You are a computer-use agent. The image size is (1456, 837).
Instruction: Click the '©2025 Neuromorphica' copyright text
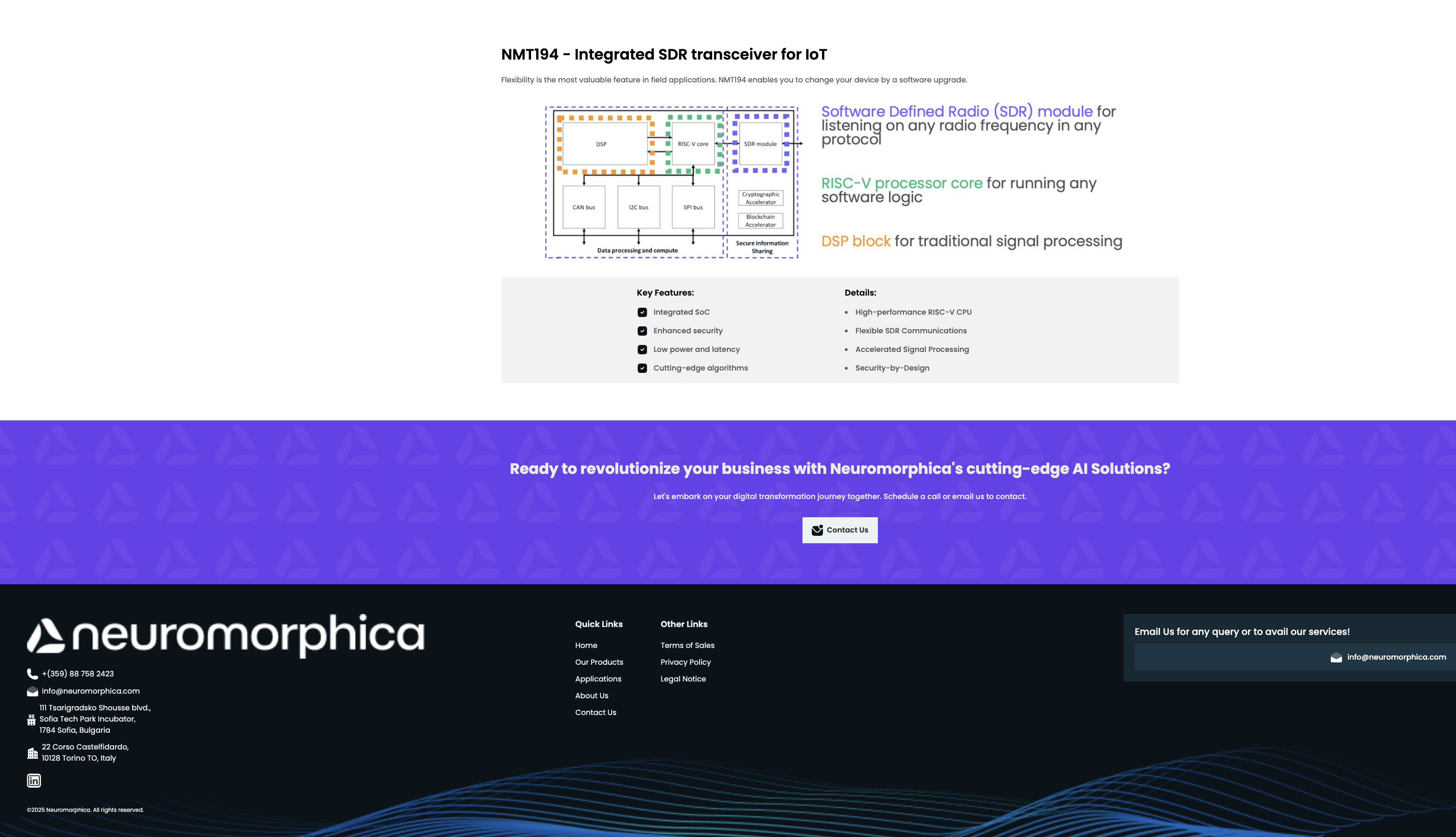coord(85,810)
